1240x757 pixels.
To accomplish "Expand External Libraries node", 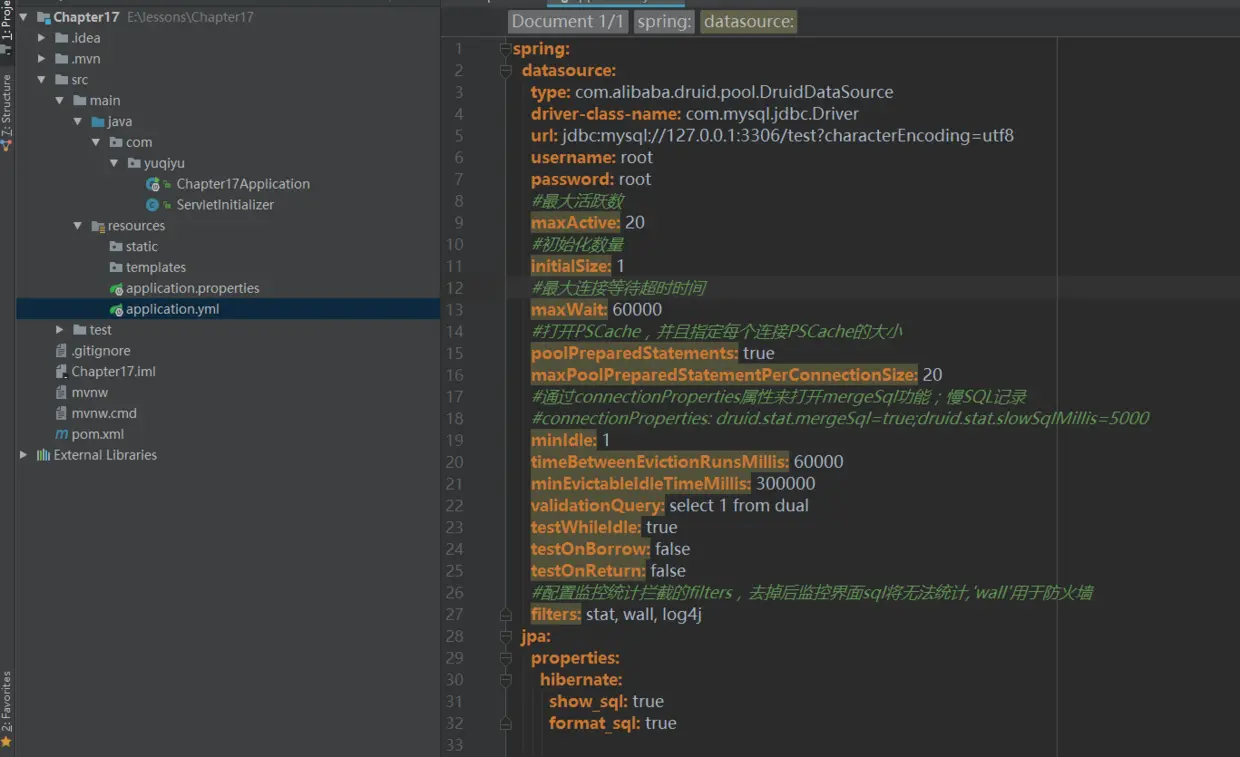I will [23, 455].
